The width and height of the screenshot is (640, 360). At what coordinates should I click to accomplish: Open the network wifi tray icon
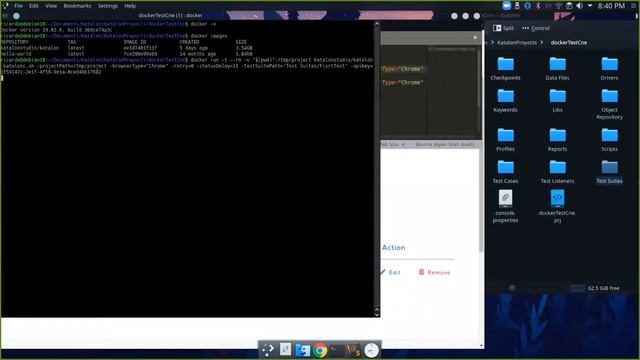558,6
